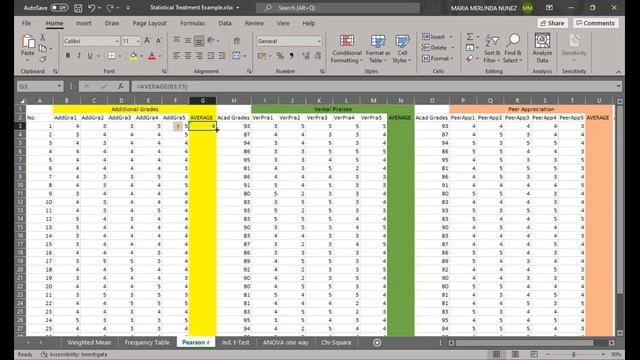Align cell text left
This screenshot has height=360, width=640.
pyautogui.click(x=176, y=56)
